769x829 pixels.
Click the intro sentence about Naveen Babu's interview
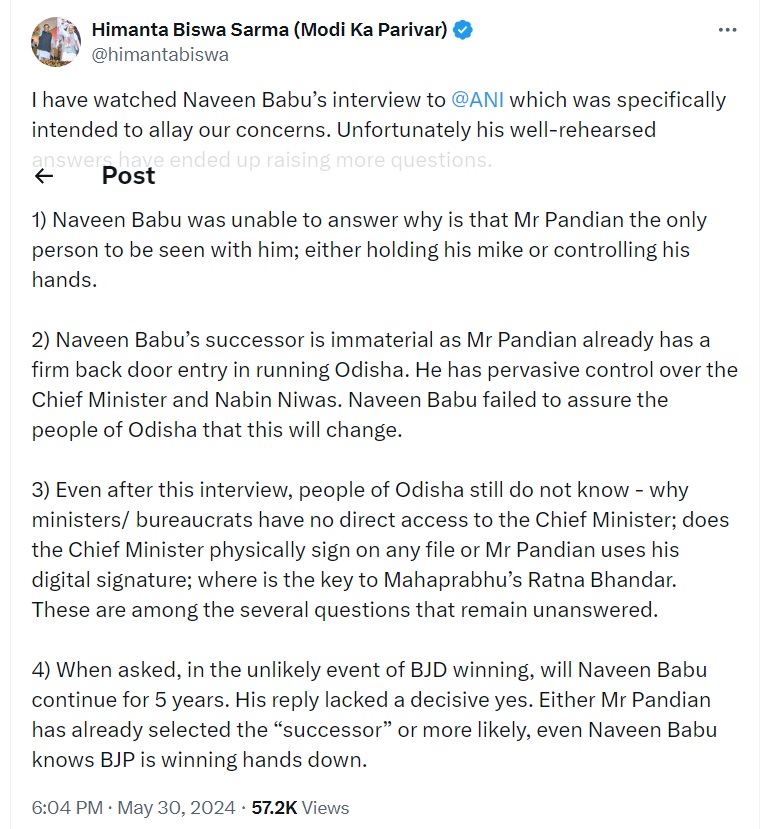coord(300,100)
